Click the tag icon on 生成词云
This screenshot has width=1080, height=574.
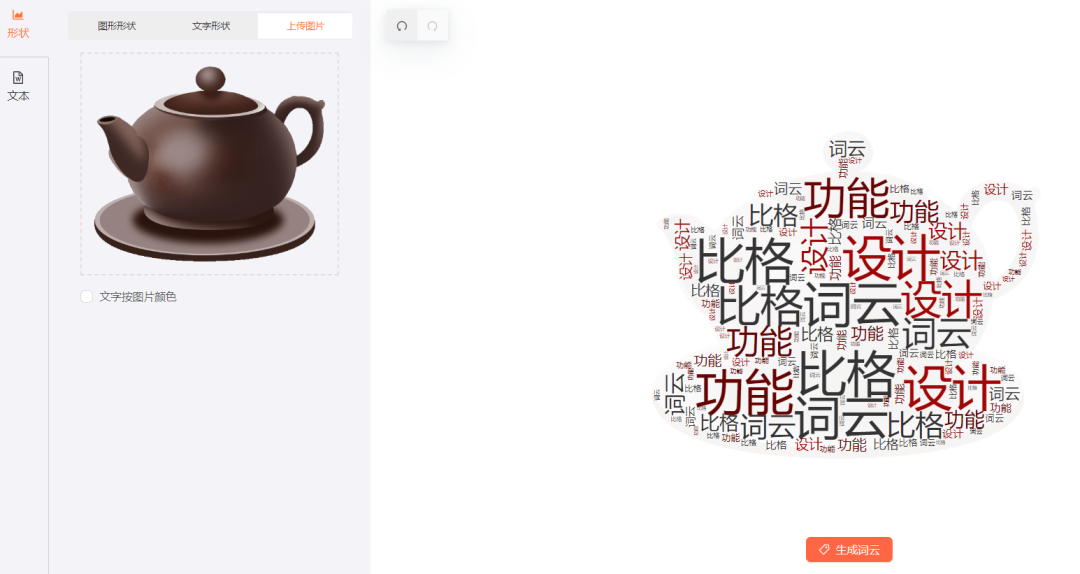click(824, 550)
